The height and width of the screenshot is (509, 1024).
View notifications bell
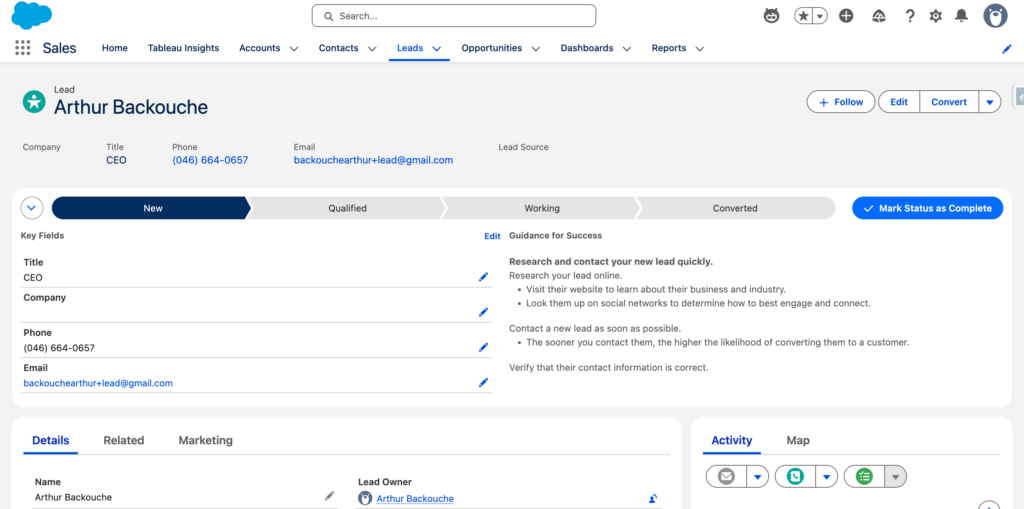point(961,16)
